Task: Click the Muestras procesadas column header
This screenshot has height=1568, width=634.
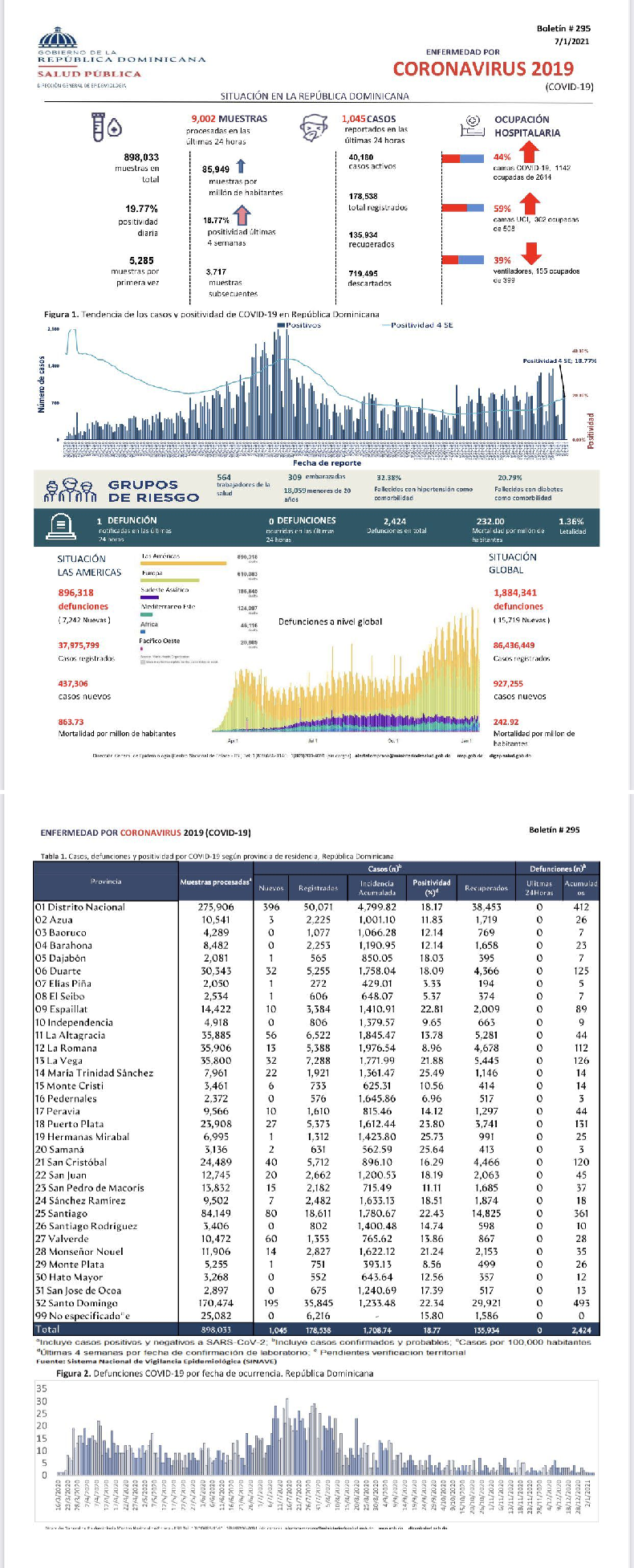Action: (x=215, y=882)
